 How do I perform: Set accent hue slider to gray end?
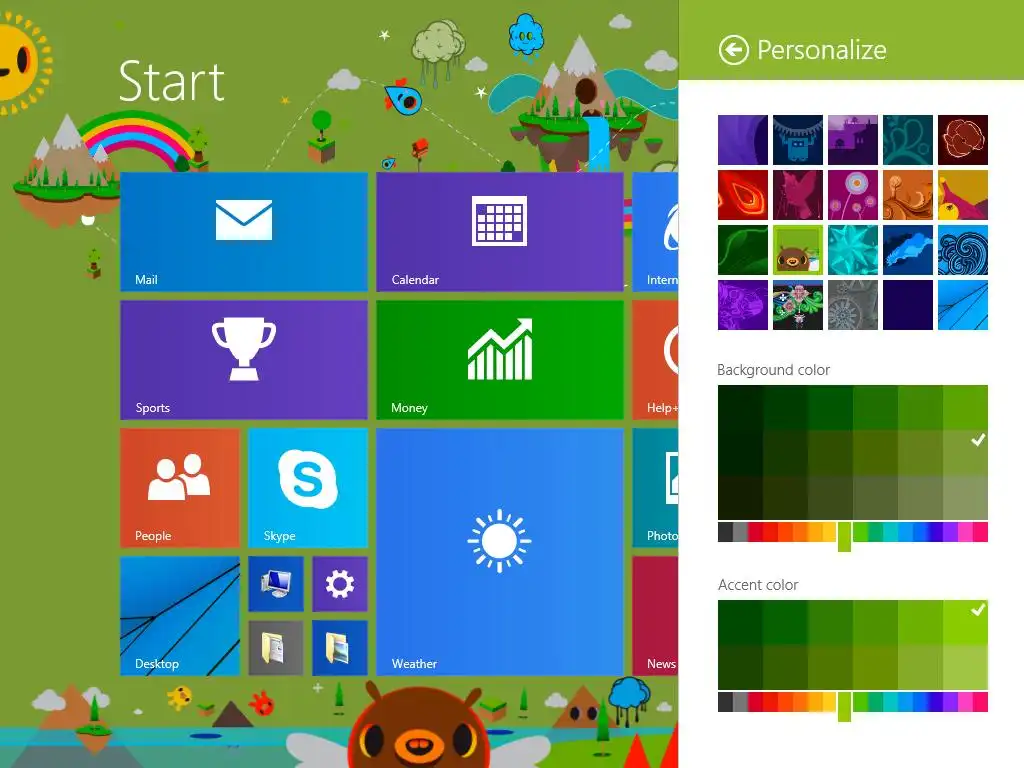tap(726, 702)
